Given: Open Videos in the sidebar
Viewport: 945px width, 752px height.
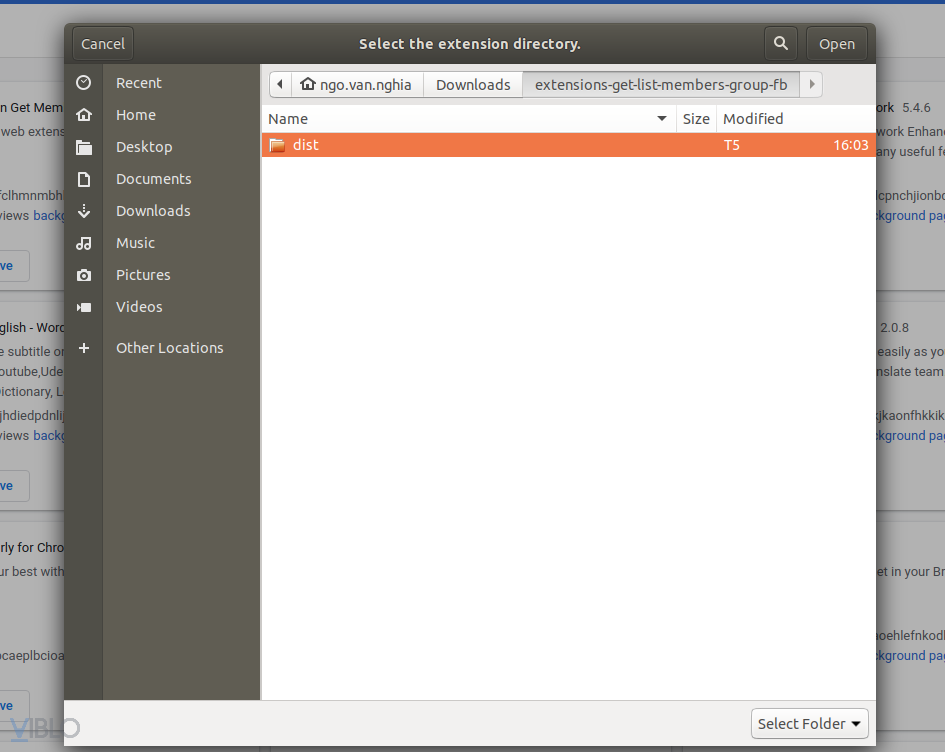Looking at the screenshot, I should coord(139,306).
